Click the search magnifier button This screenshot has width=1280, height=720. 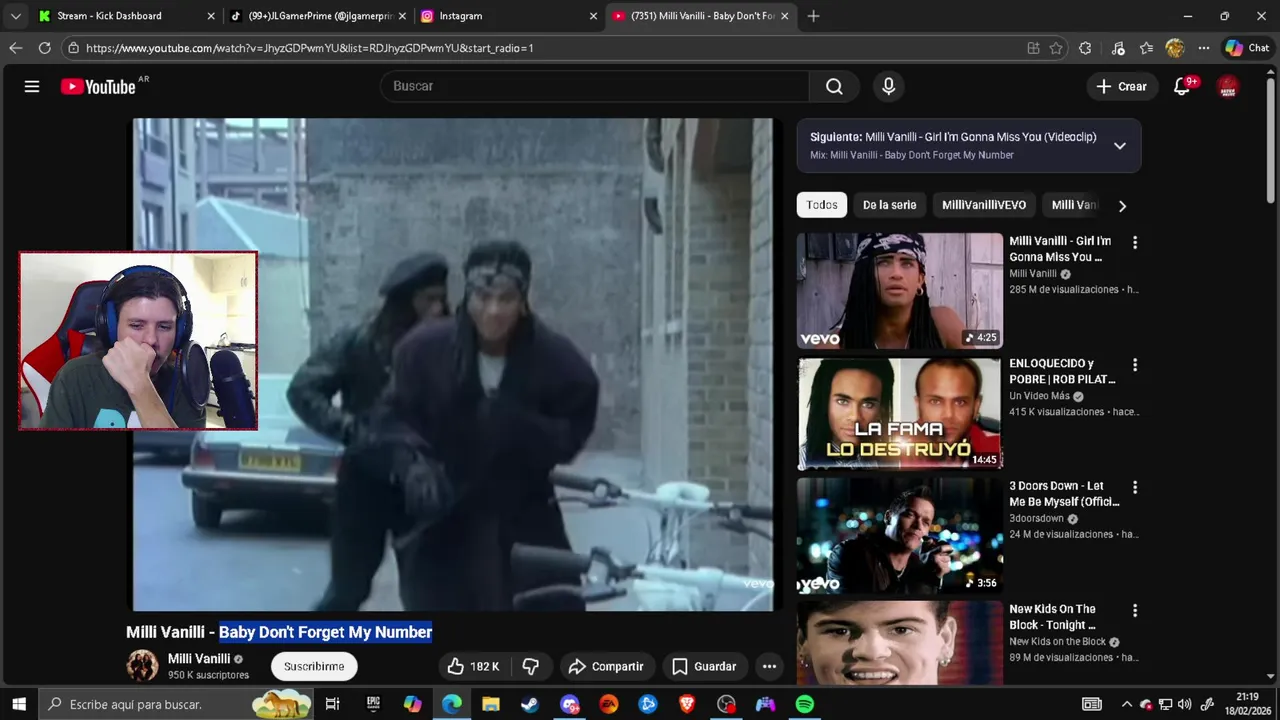coord(834,86)
